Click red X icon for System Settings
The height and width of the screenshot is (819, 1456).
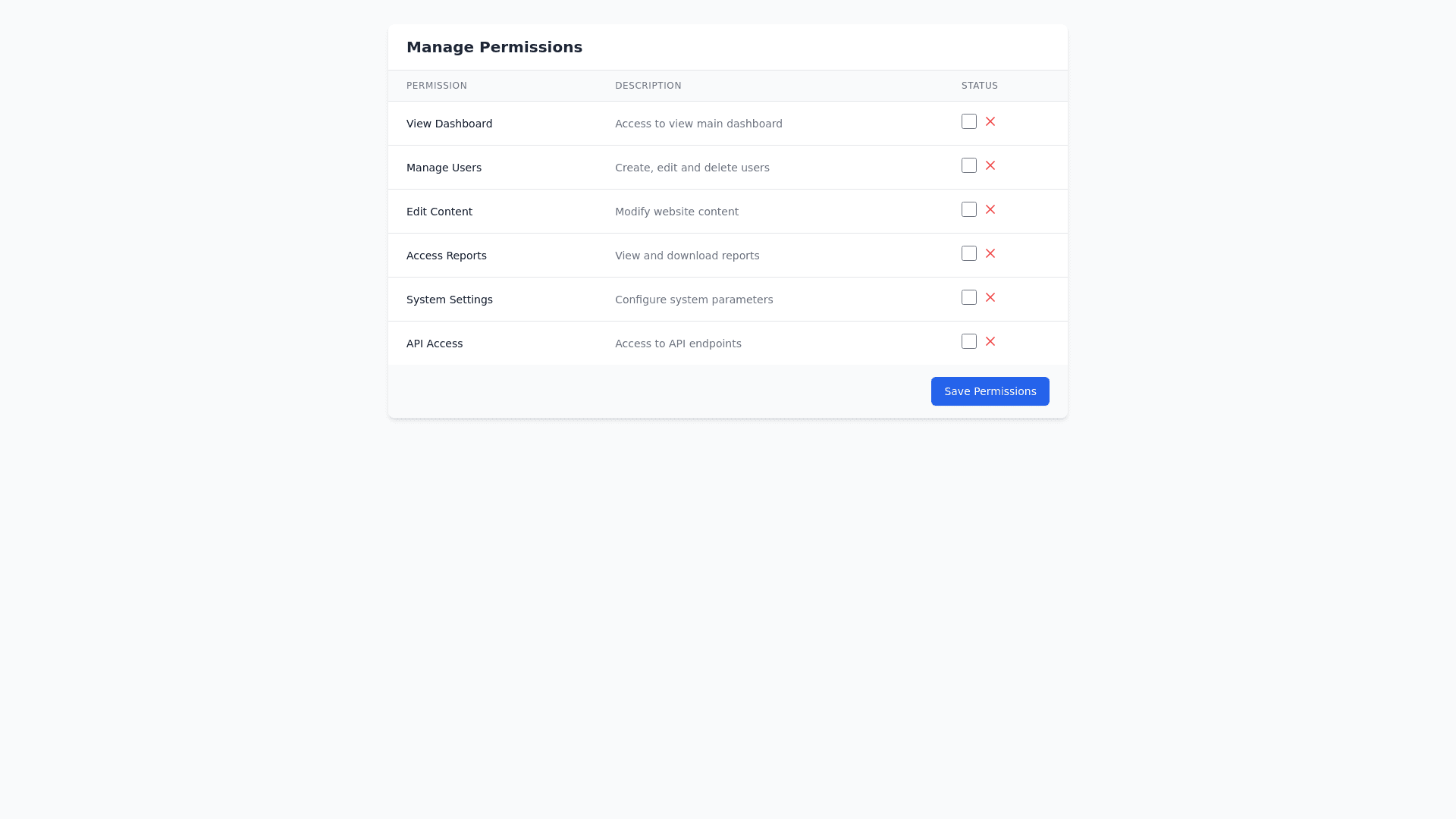coord(990,297)
